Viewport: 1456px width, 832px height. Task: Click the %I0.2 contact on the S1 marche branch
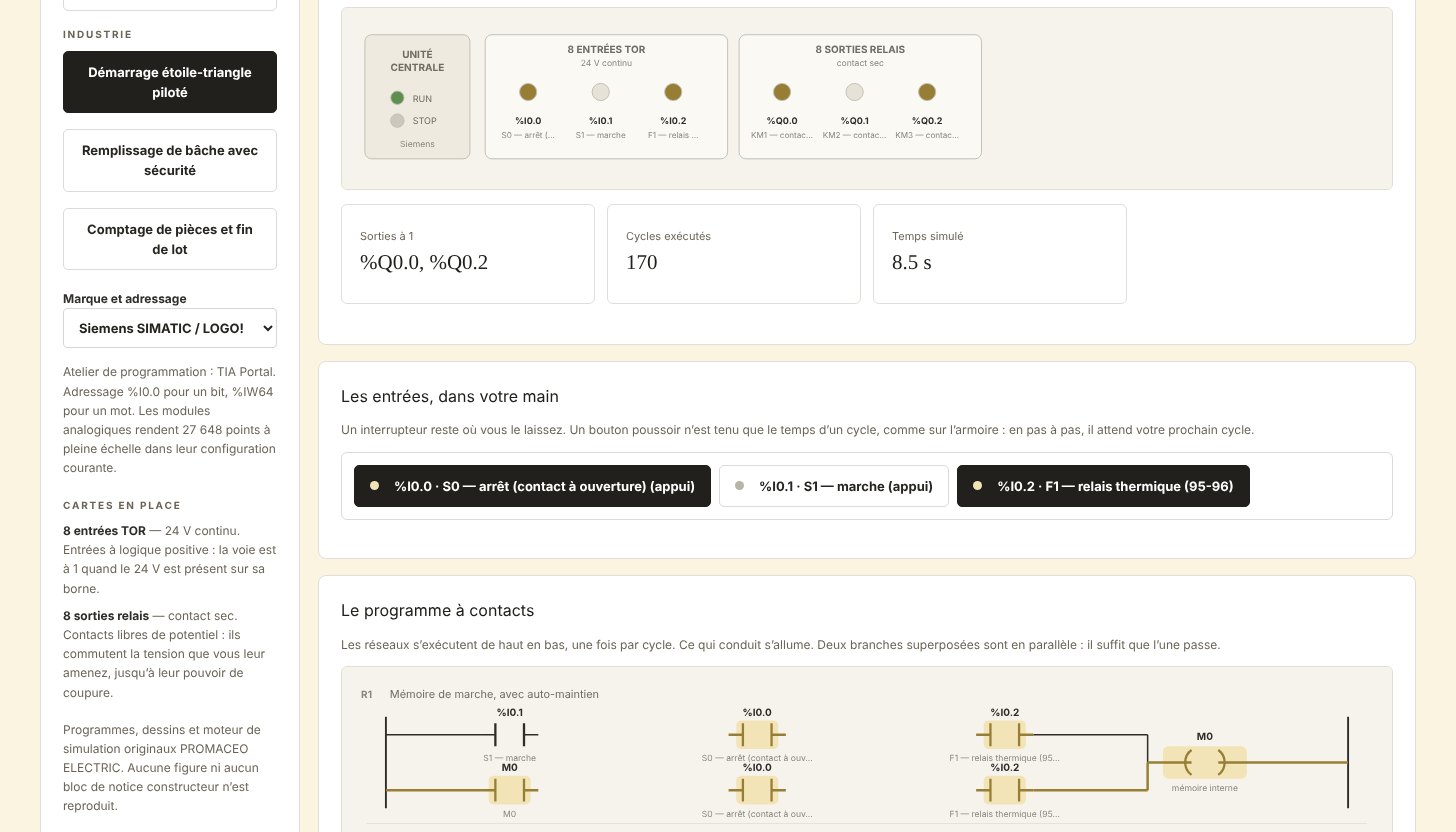tap(1005, 735)
